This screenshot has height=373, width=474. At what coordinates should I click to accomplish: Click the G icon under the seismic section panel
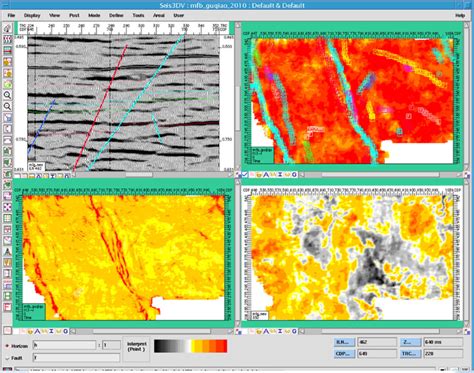tap(66, 175)
